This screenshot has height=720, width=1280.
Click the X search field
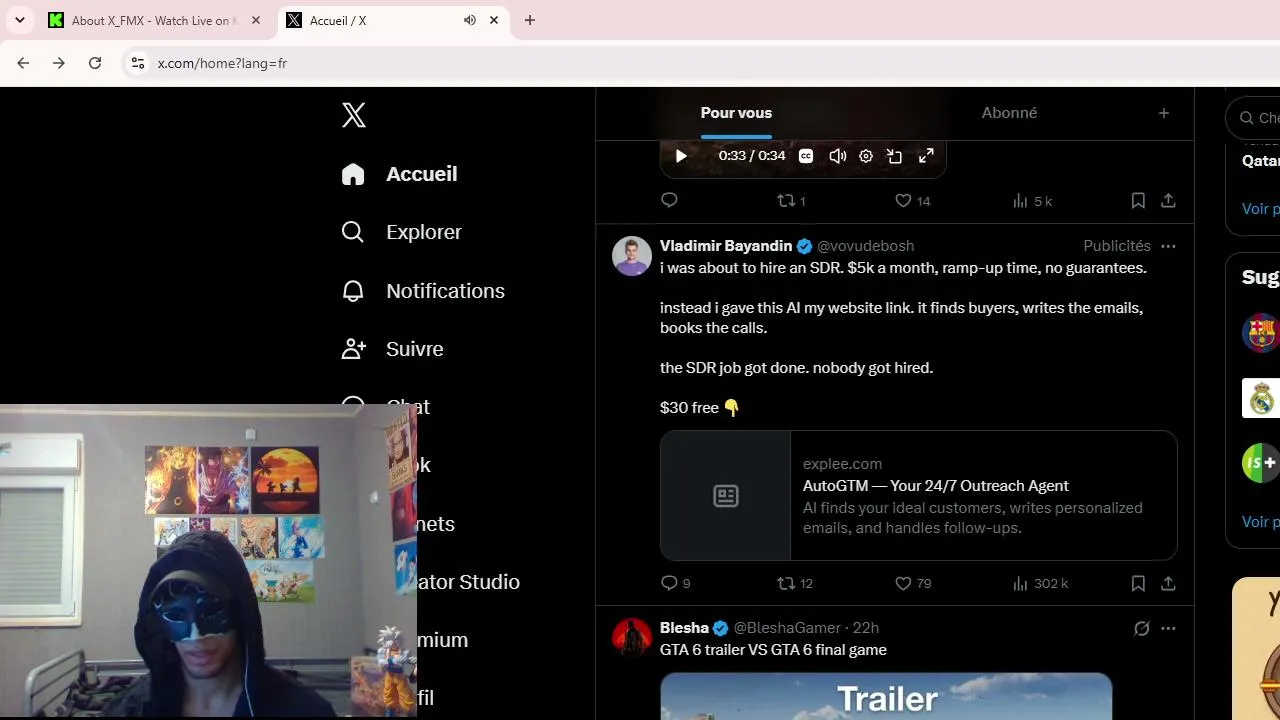click(x=1254, y=118)
